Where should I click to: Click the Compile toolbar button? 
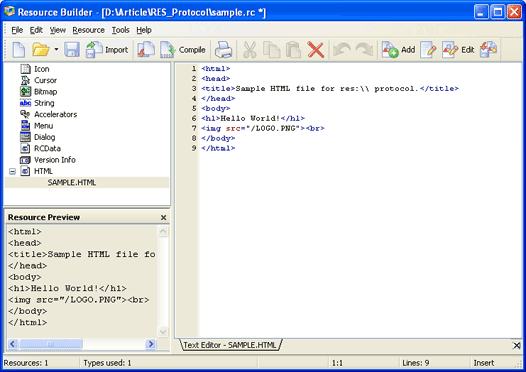[x=183, y=50]
